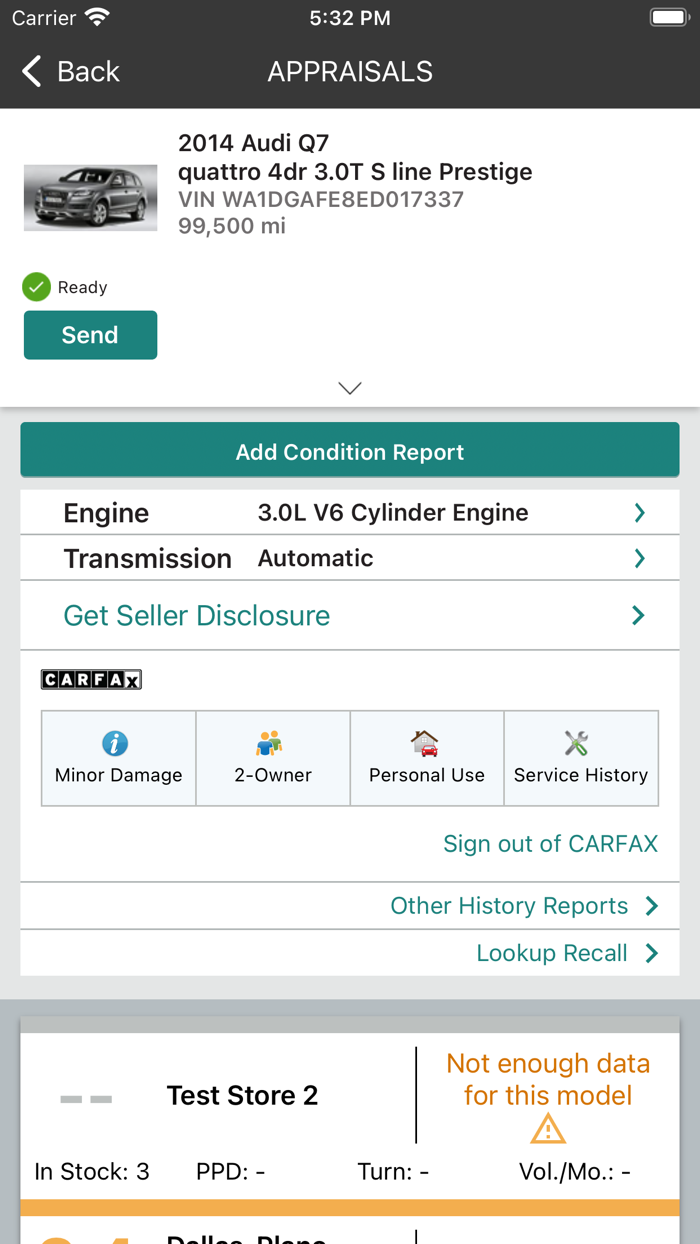
Task: Tap the Wi-Fi status icon
Action: pyautogui.click(x=97, y=17)
